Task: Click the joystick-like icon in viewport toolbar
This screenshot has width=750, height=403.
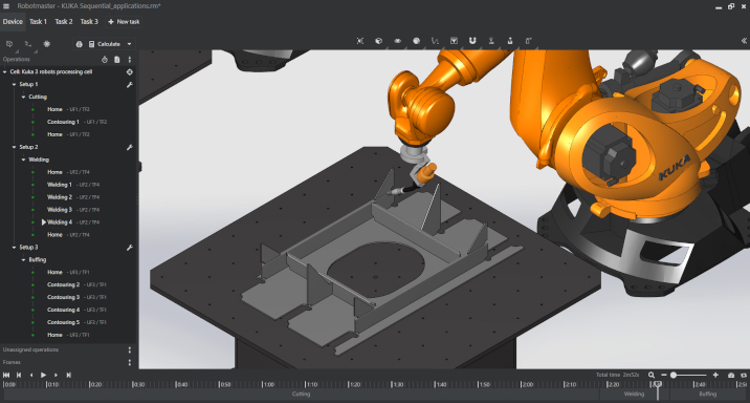Action: tap(510, 41)
